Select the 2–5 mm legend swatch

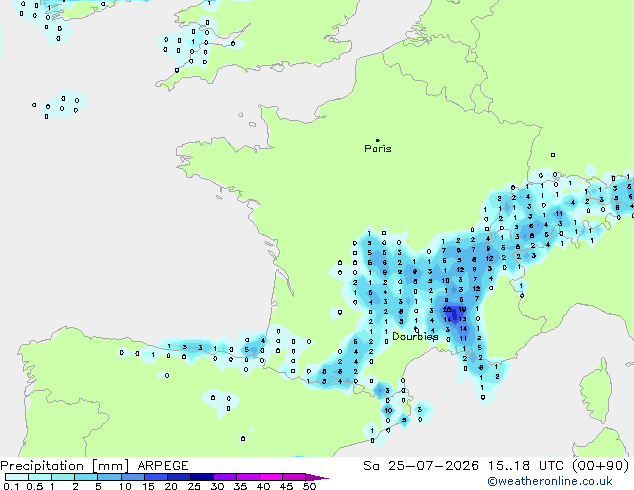pyautogui.click(x=86, y=477)
